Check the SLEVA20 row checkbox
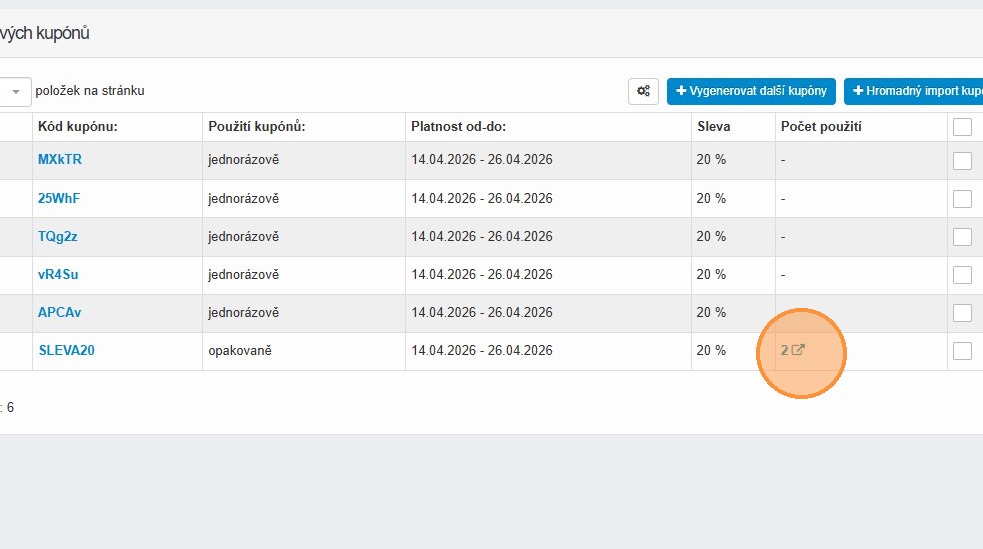983x549 pixels. coord(962,351)
